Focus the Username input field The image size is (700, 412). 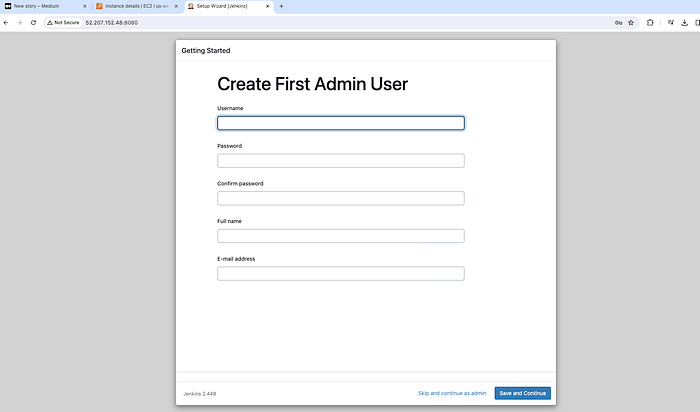coord(341,123)
